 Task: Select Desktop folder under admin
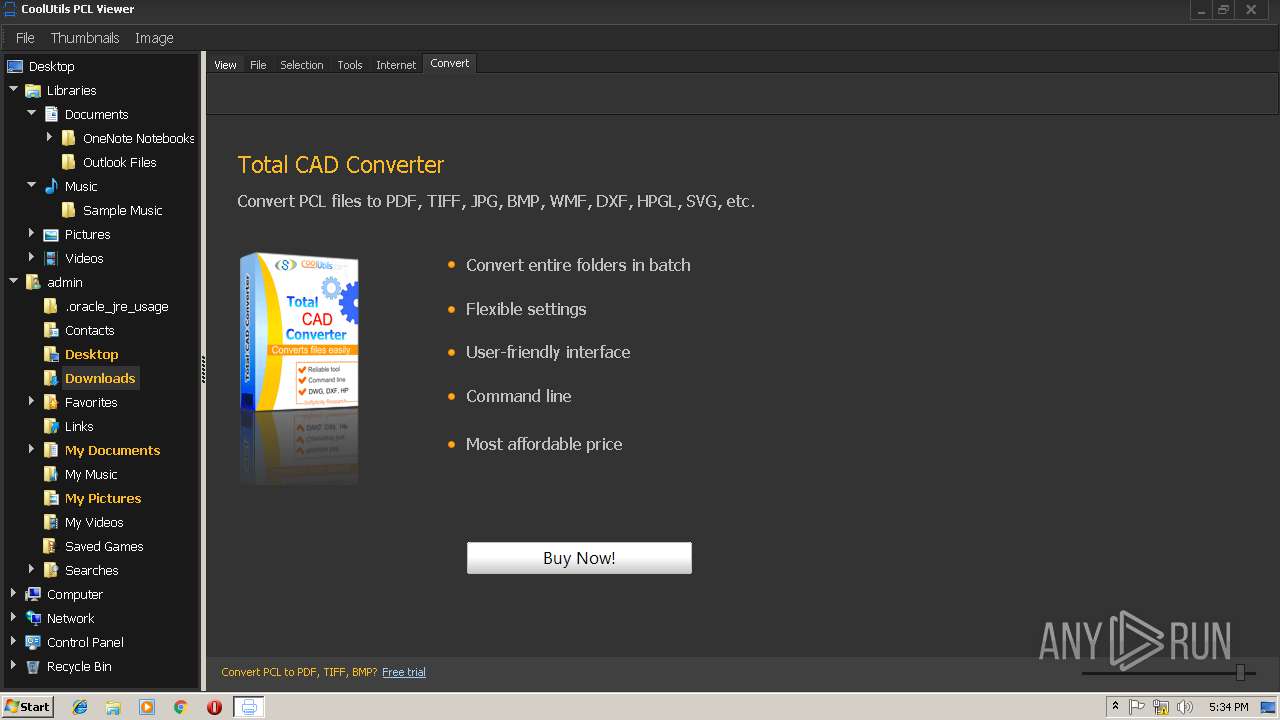click(x=91, y=354)
